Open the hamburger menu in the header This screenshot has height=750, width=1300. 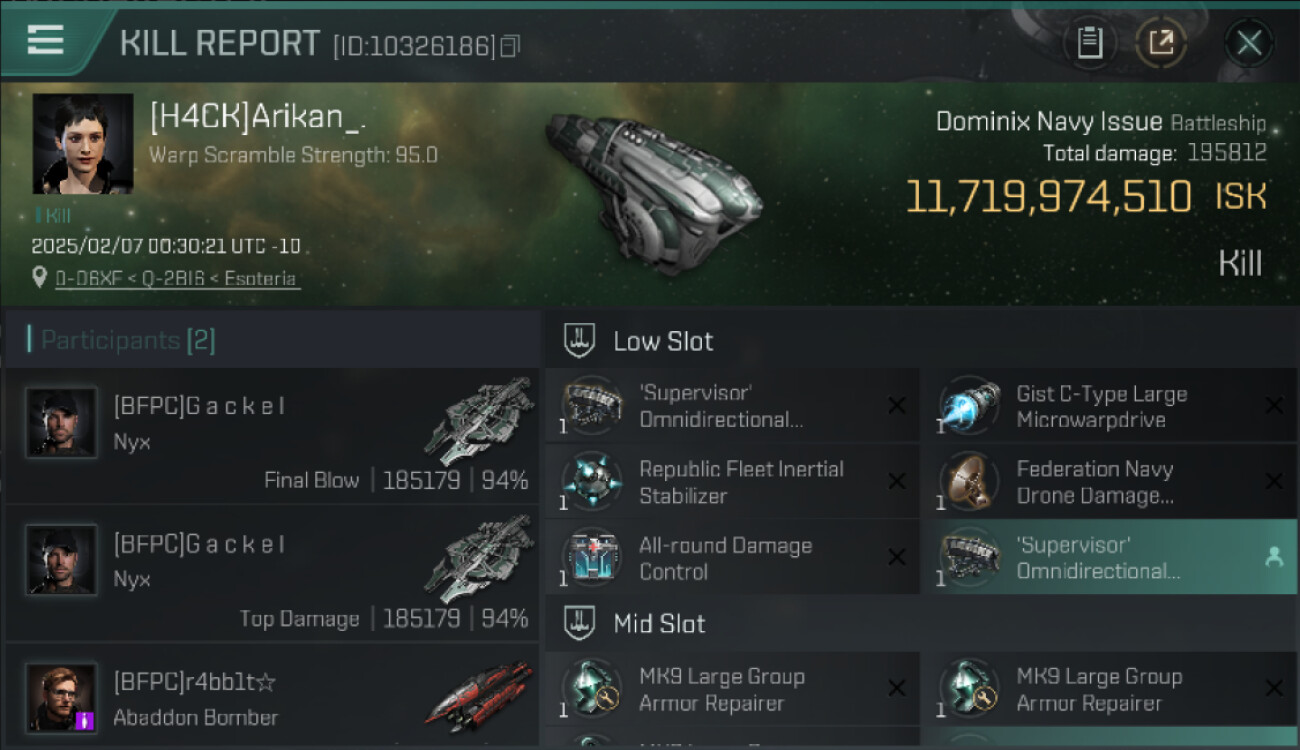point(46,40)
